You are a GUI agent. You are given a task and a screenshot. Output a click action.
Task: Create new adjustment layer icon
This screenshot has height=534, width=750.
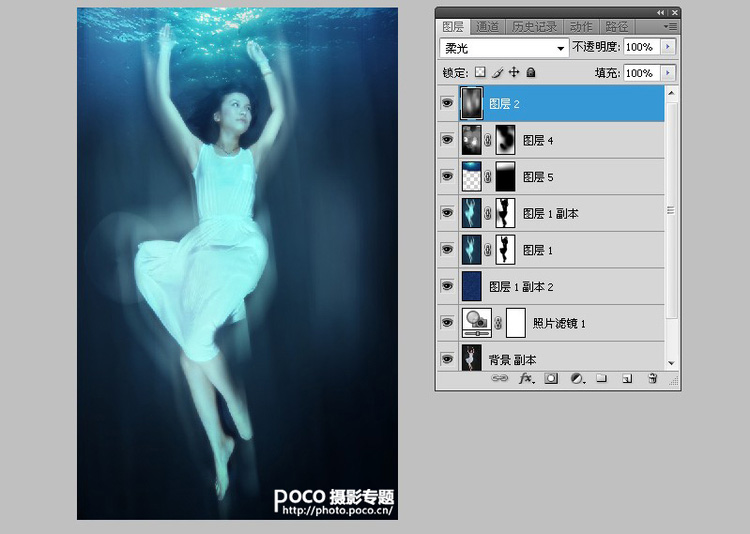(x=577, y=378)
